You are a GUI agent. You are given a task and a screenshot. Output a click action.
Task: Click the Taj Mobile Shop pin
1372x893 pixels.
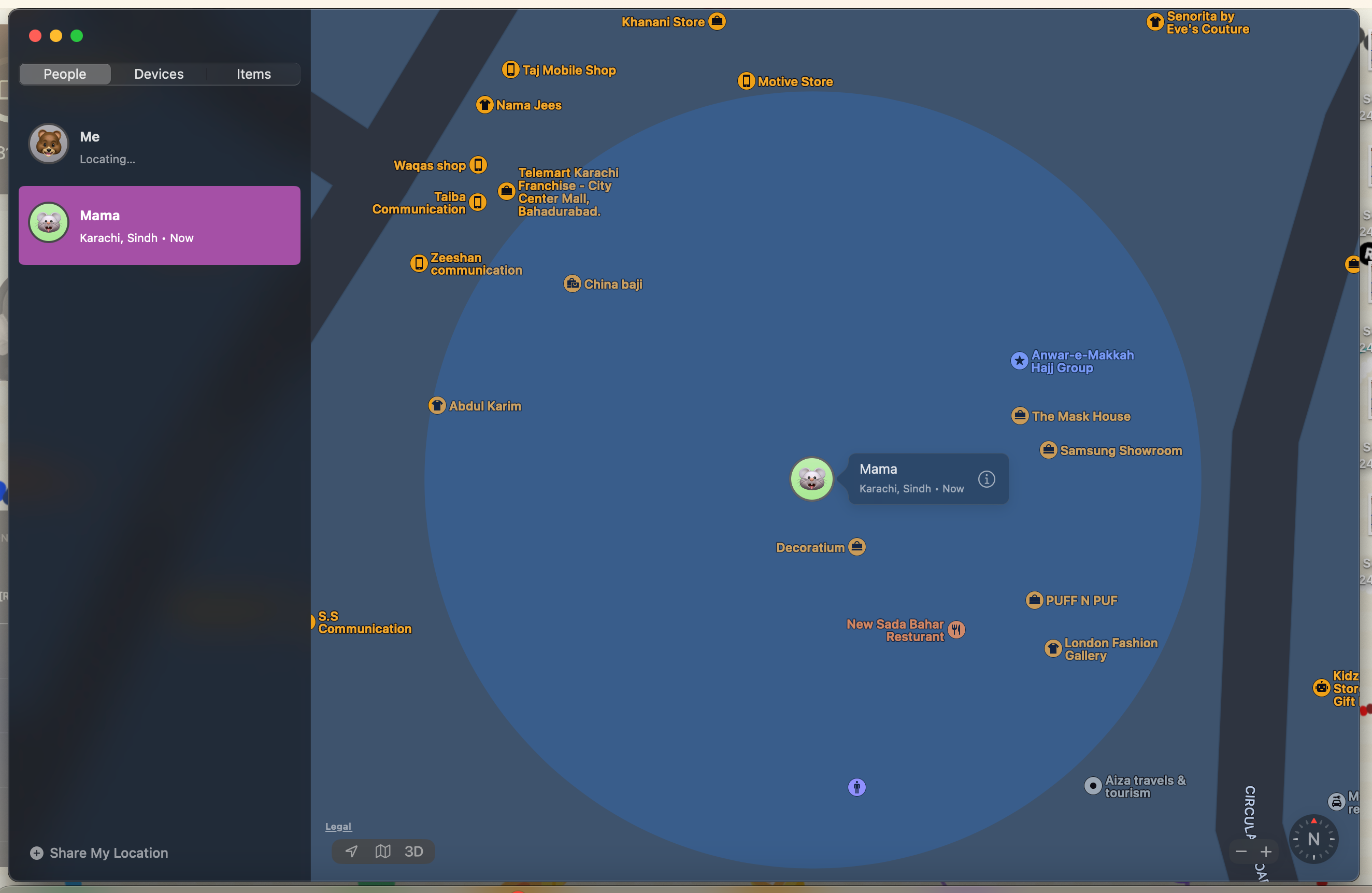coord(510,70)
